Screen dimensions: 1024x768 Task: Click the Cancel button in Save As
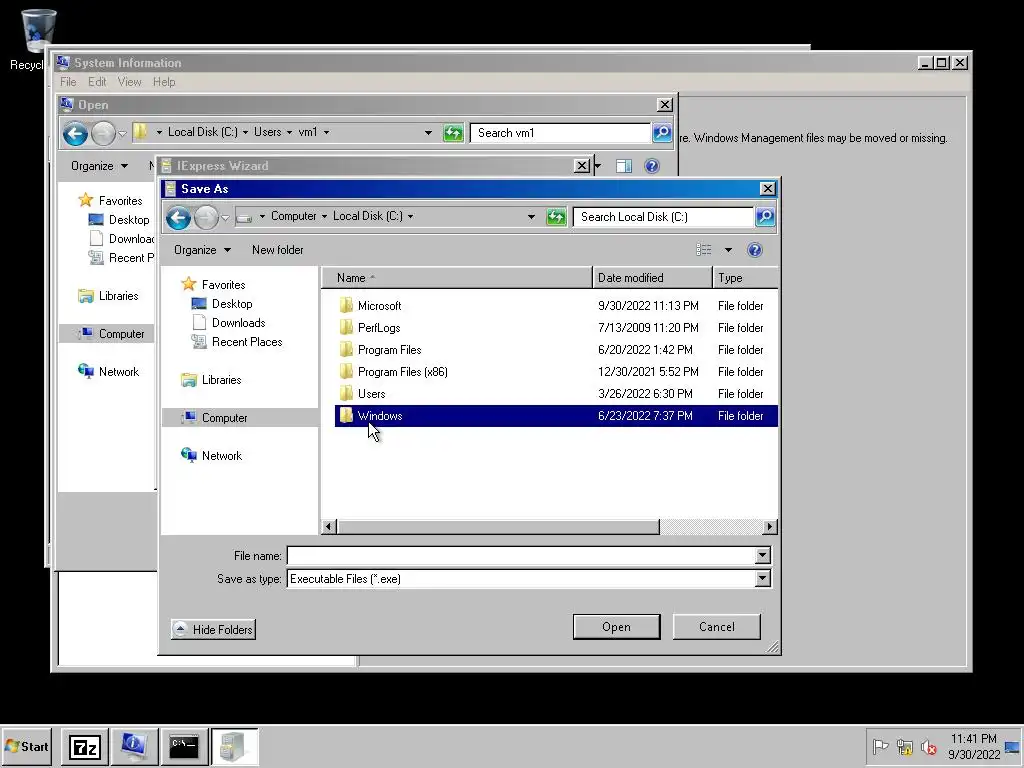(716, 627)
